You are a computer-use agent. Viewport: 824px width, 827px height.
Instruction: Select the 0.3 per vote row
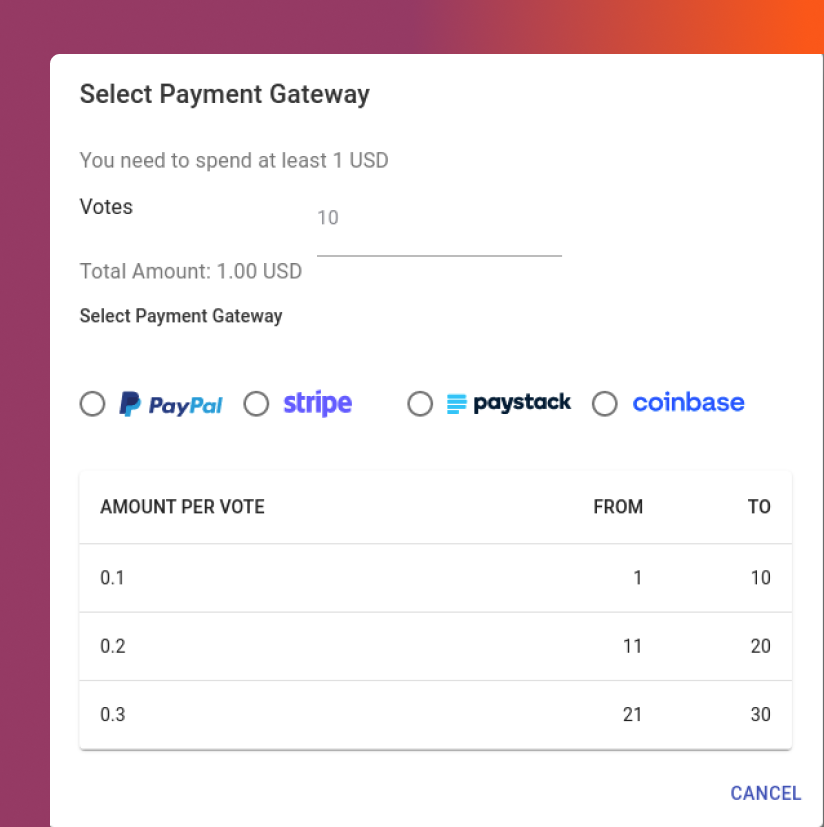coord(435,715)
